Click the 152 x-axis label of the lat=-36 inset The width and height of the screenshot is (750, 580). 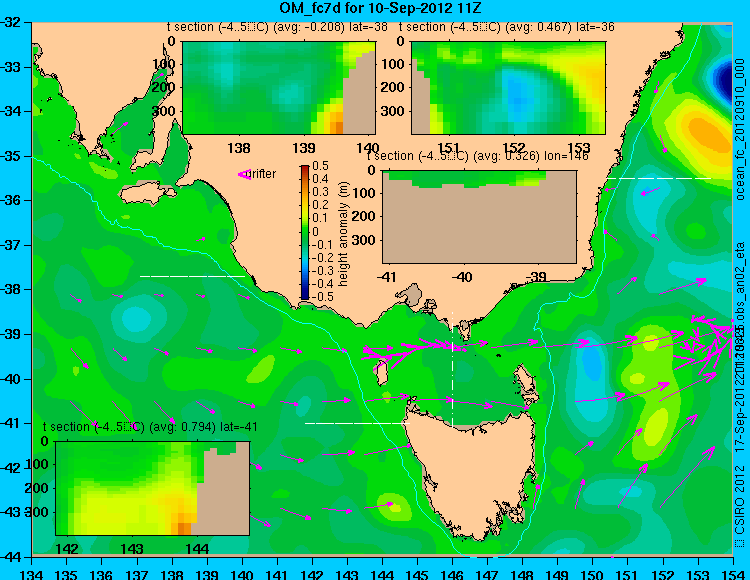point(514,148)
